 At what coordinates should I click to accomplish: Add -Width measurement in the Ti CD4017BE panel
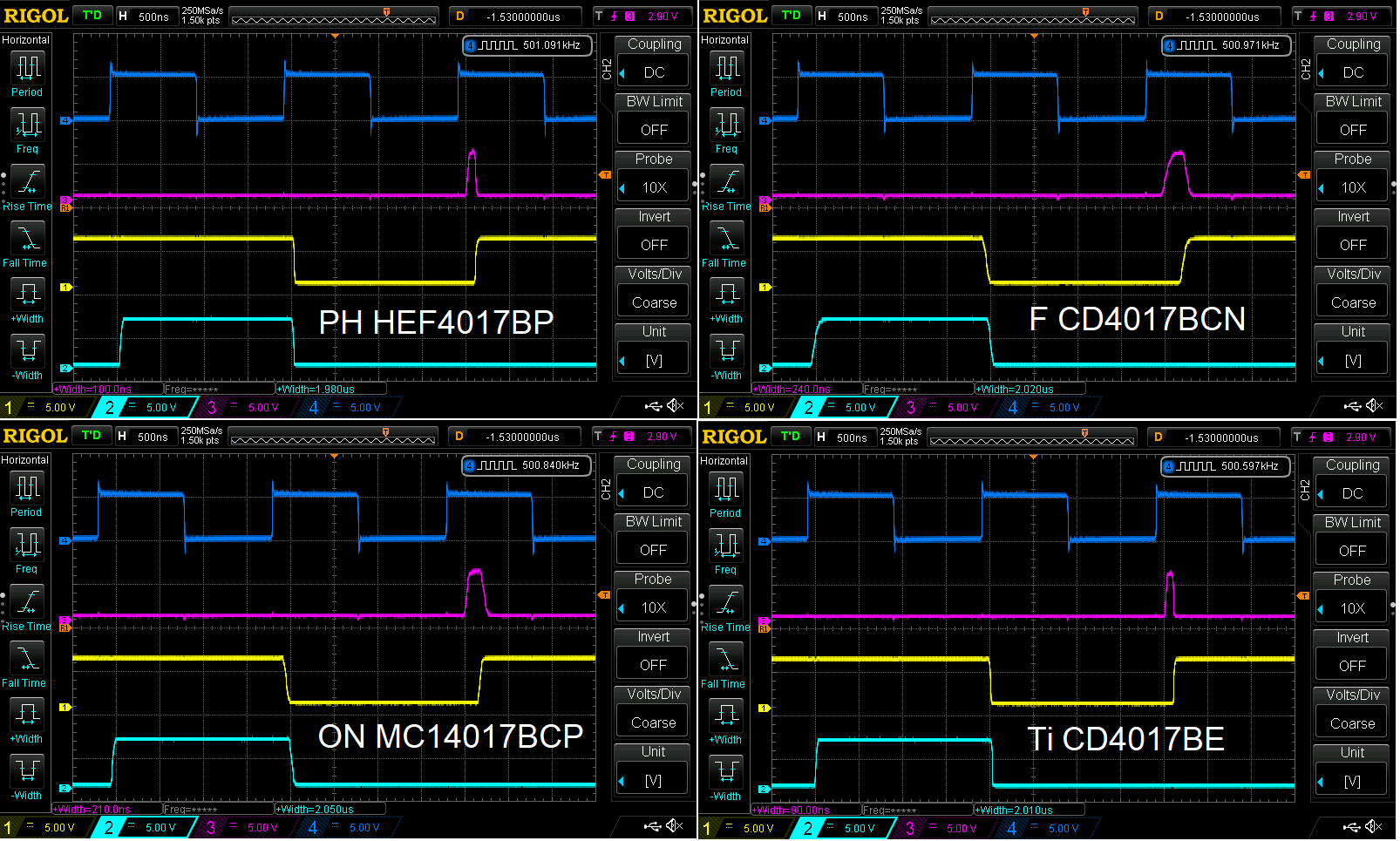click(x=726, y=779)
